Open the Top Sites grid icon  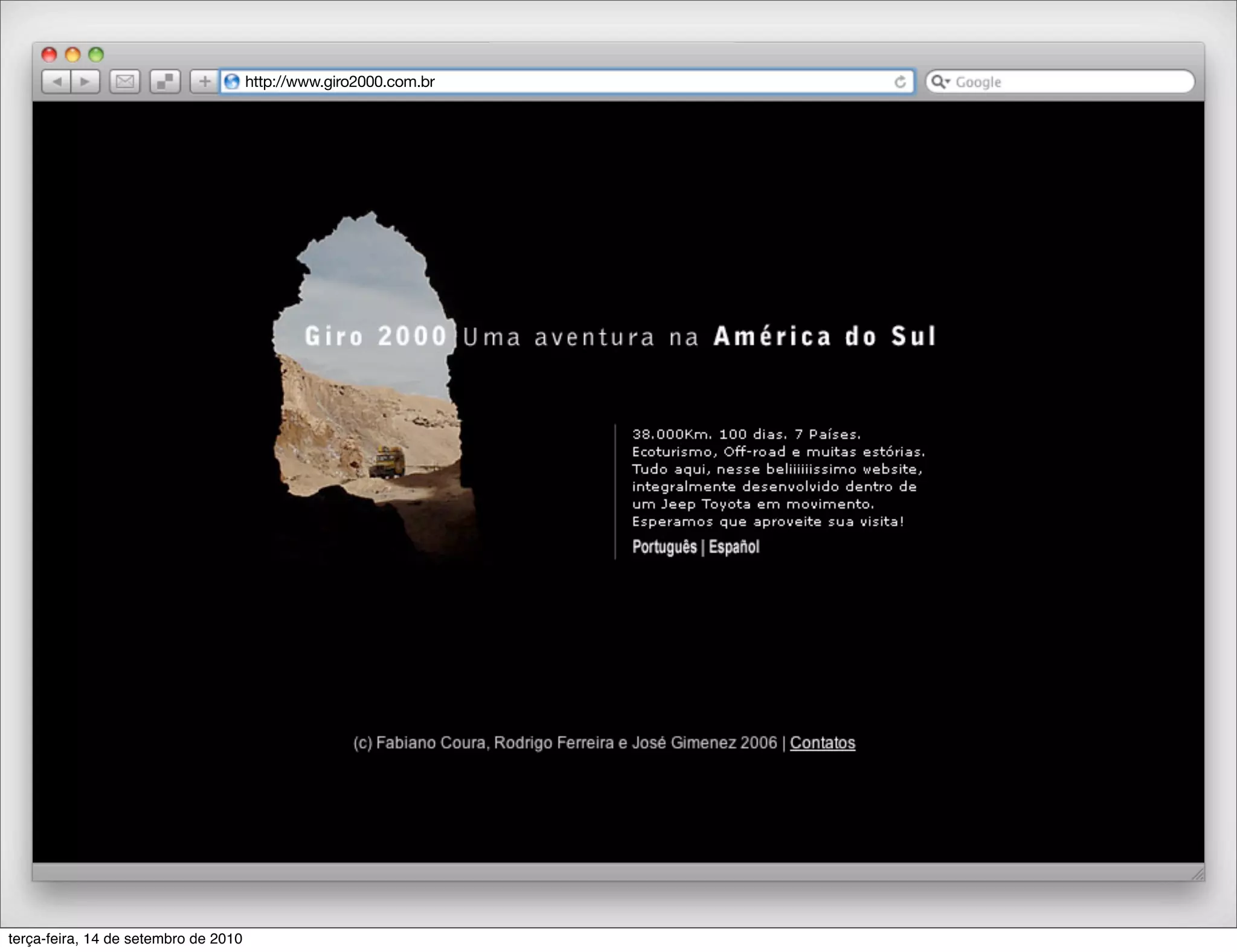point(165,82)
